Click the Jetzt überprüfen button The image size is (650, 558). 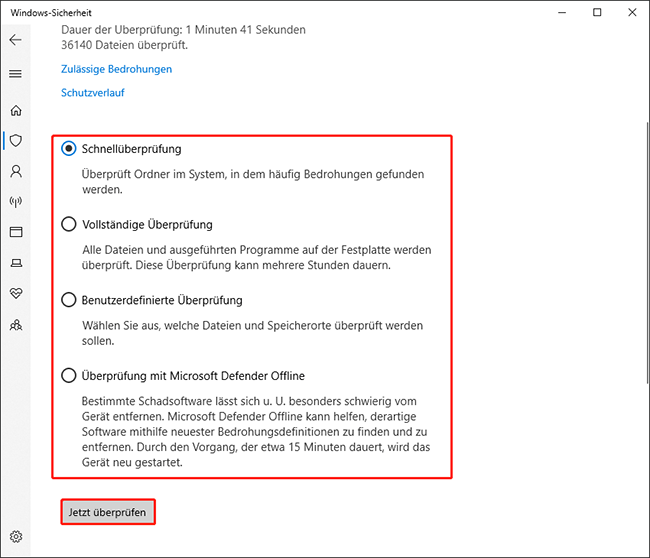(x=107, y=512)
